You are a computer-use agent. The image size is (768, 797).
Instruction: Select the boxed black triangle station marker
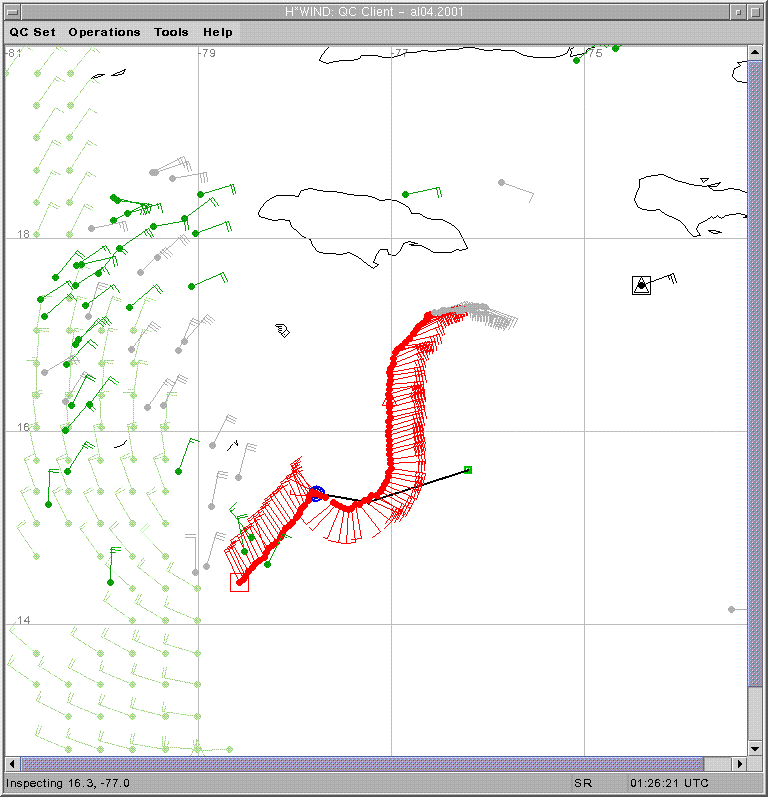tap(641, 285)
